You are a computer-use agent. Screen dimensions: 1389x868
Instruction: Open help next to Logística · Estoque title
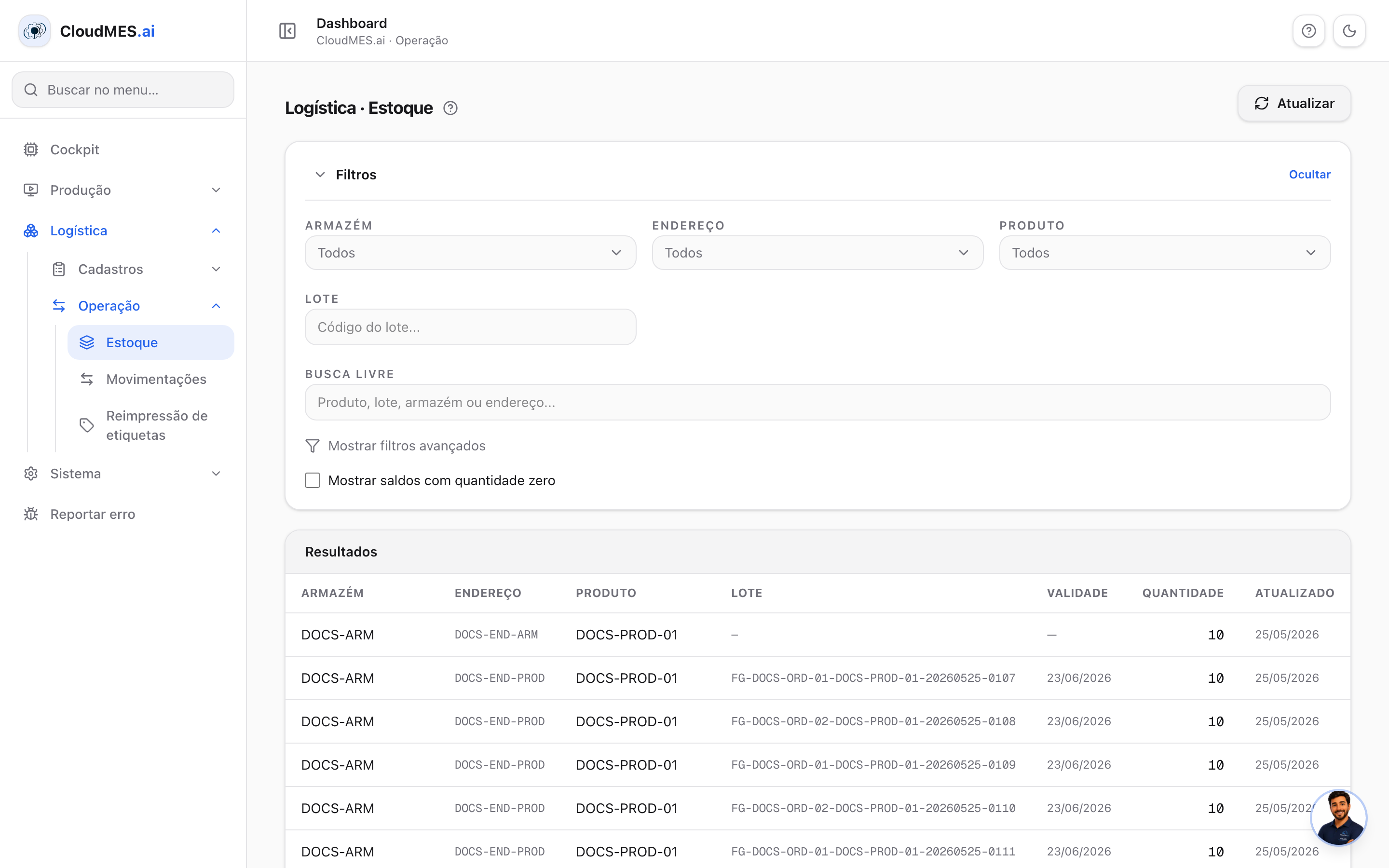(x=450, y=108)
